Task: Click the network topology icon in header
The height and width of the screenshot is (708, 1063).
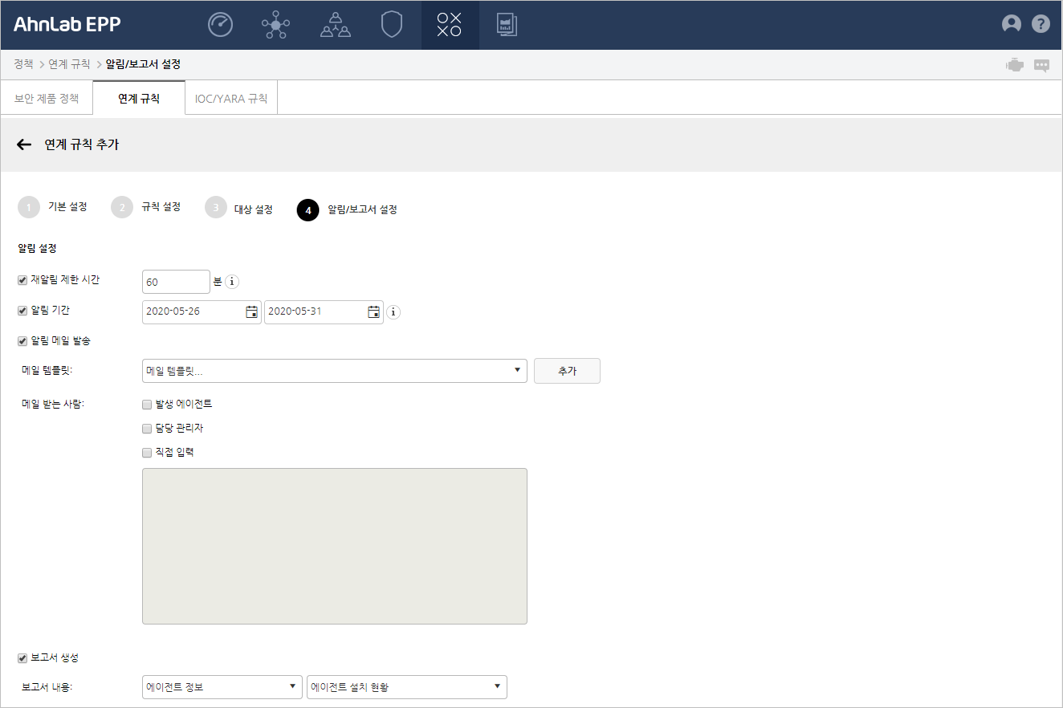Action: 276,25
